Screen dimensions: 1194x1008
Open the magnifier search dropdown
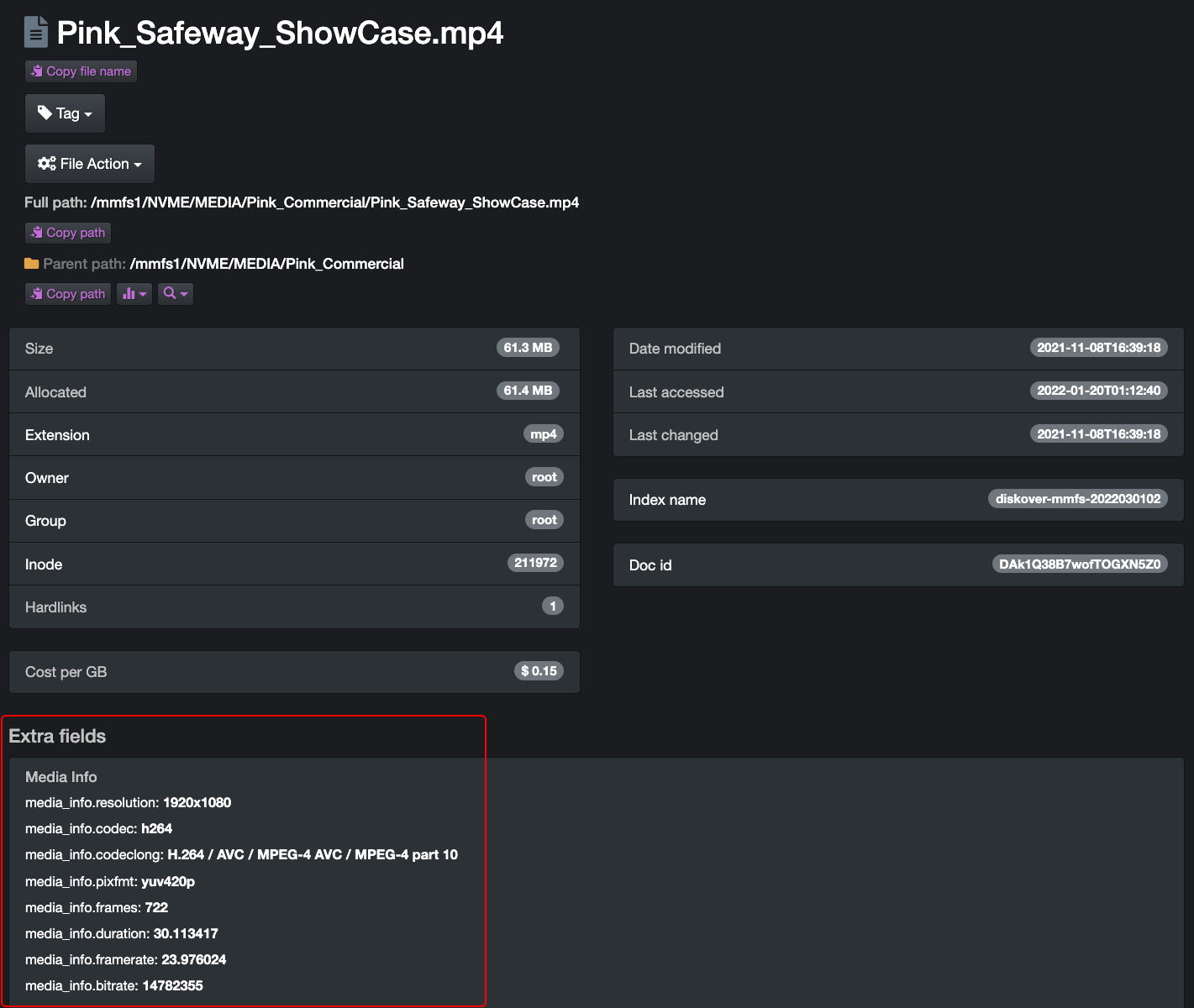(176, 294)
